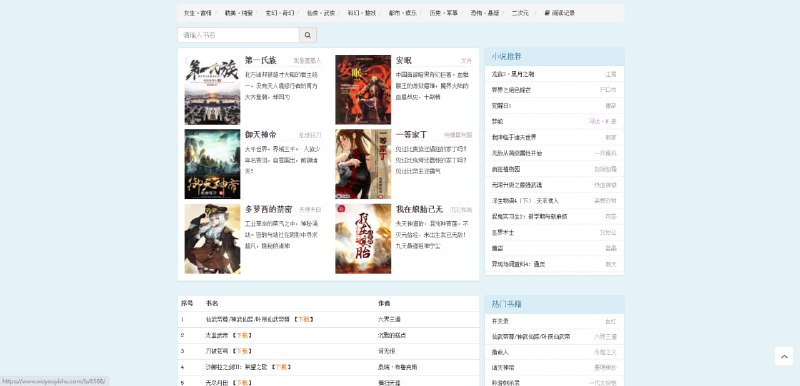Click the 多罗西的禁密 book cover
This screenshot has width=800, height=386.
[212, 239]
